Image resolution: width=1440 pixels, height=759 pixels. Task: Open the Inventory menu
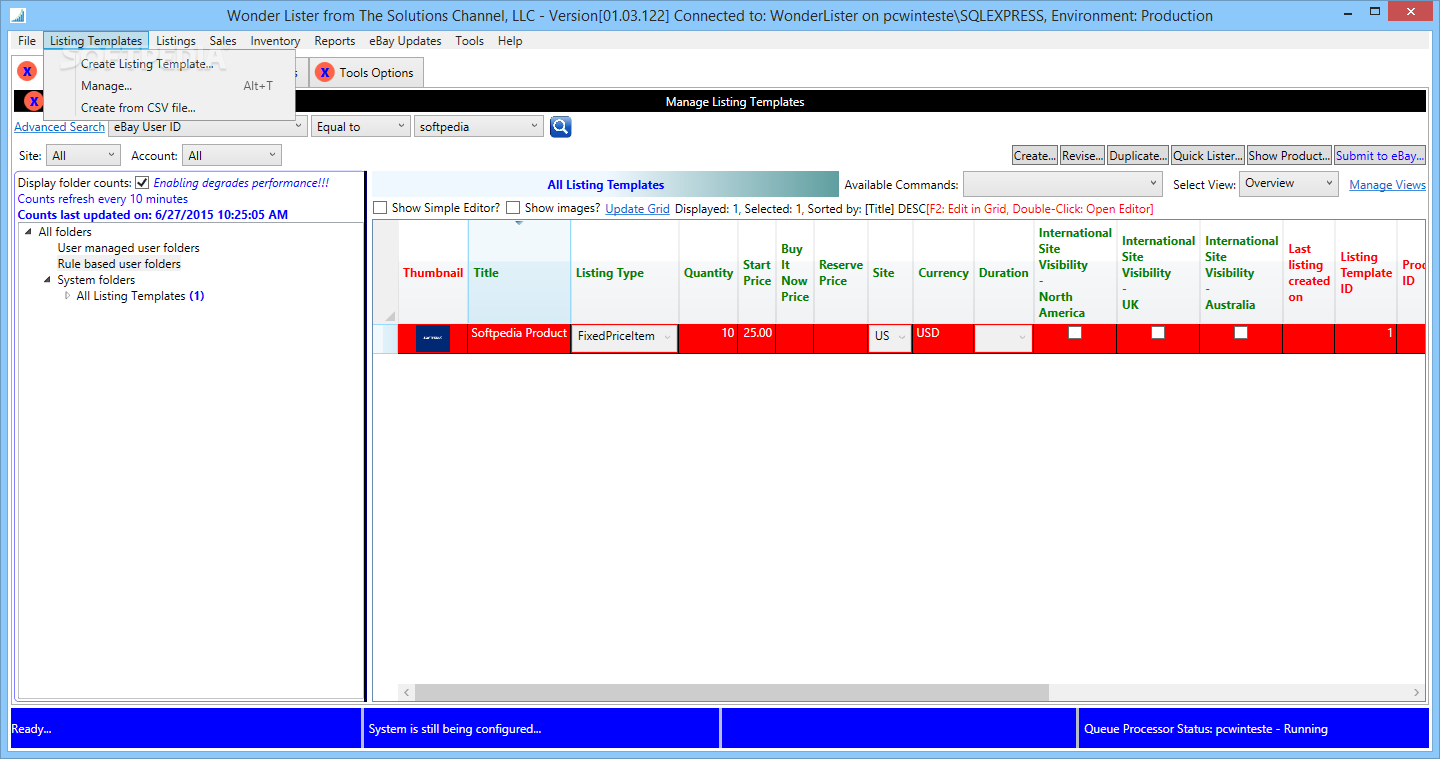point(275,41)
